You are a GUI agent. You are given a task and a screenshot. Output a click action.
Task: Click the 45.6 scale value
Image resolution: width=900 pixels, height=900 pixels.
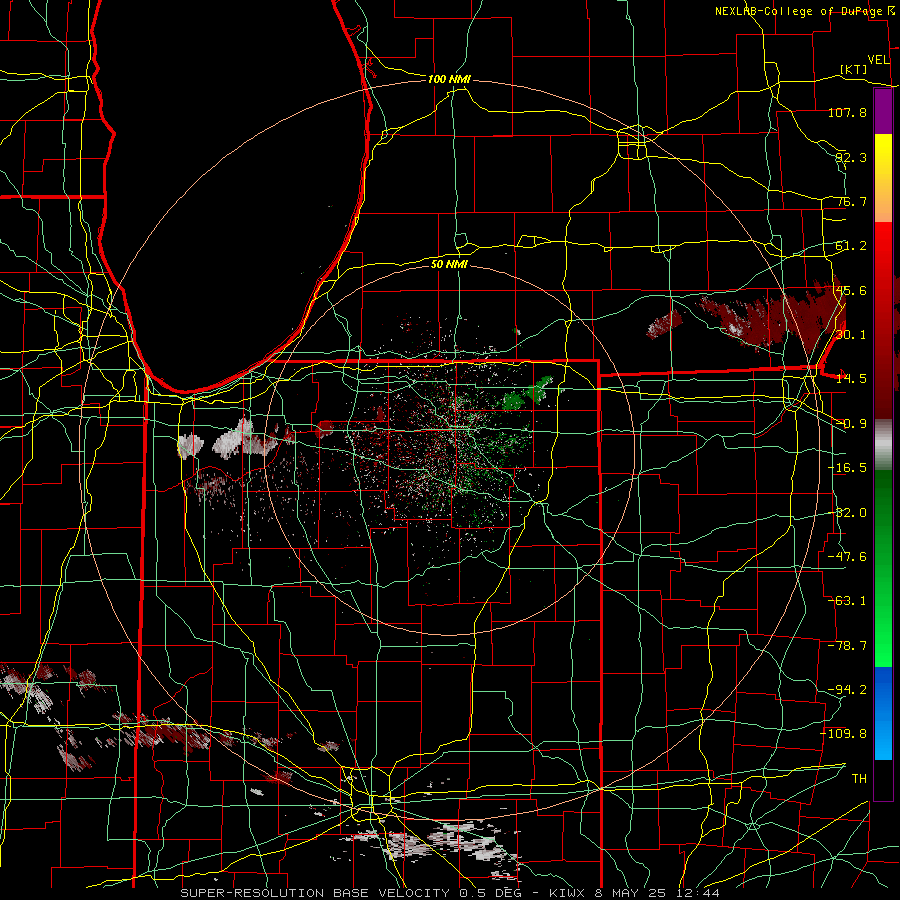tap(851, 290)
